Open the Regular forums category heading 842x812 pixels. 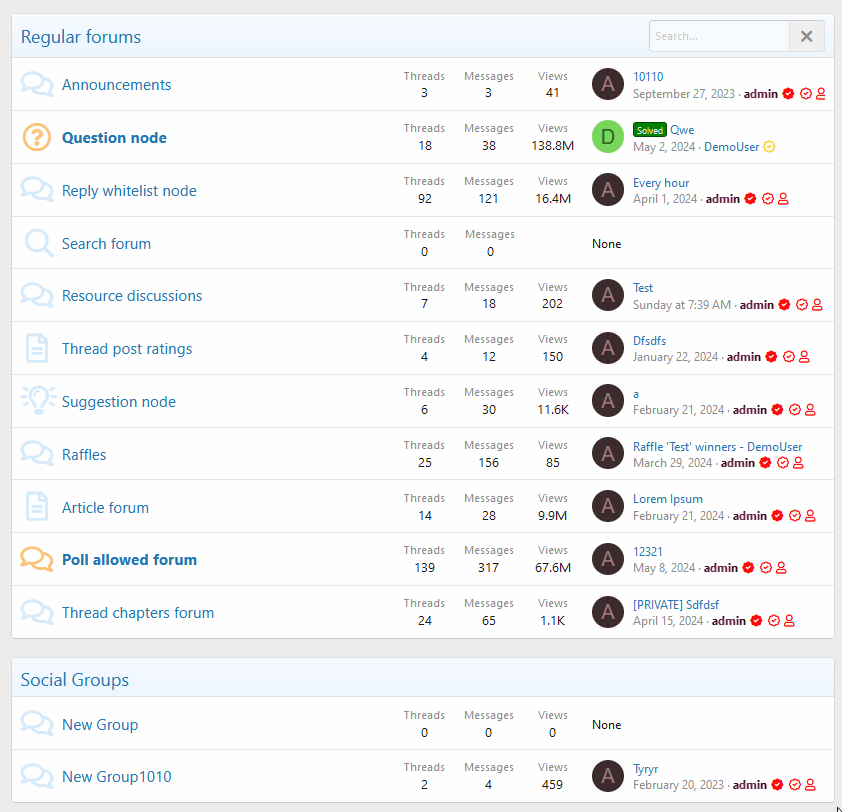click(x=81, y=37)
